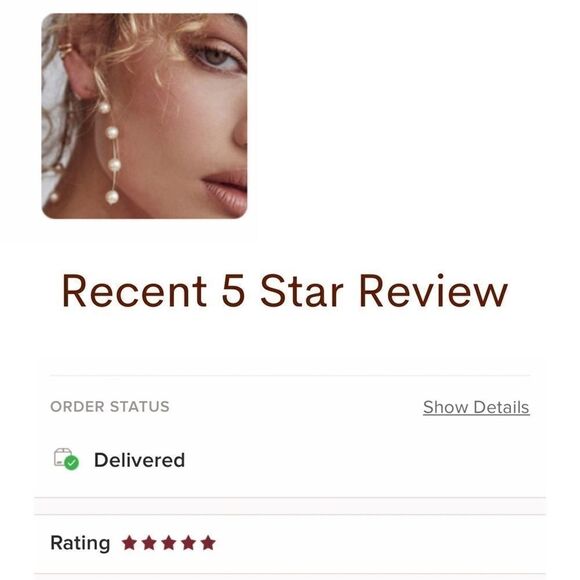The height and width of the screenshot is (580, 580).
Task: Click the model's eye in photo
Action: (218, 57)
